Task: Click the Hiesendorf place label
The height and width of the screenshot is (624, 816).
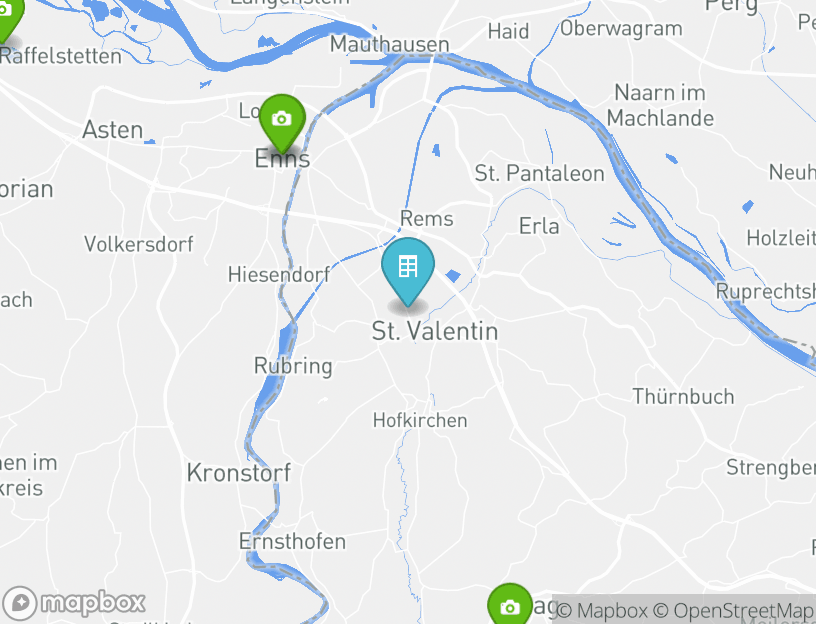Action: pos(279,274)
